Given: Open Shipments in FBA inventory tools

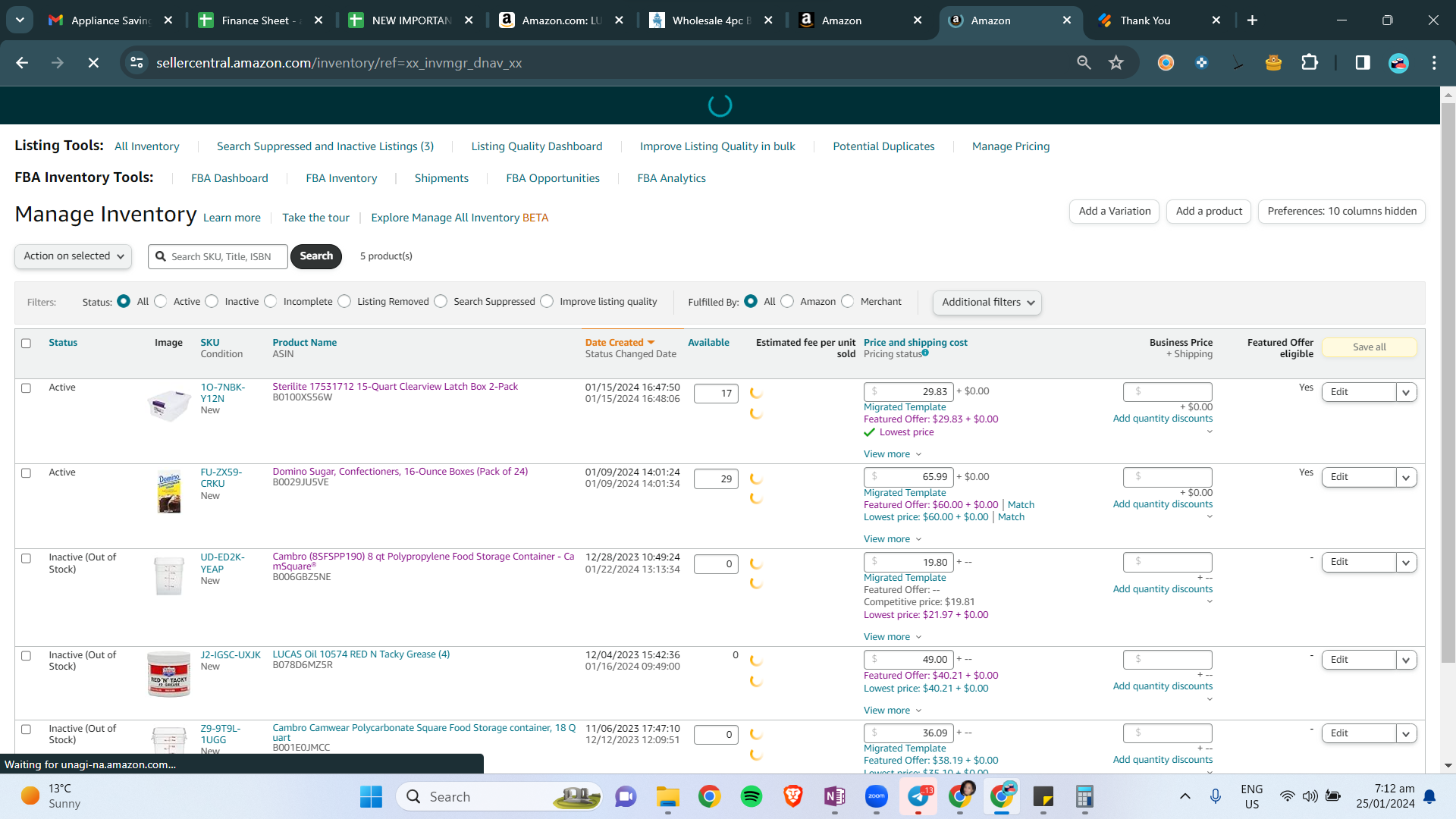Looking at the screenshot, I should coord(441,178).
